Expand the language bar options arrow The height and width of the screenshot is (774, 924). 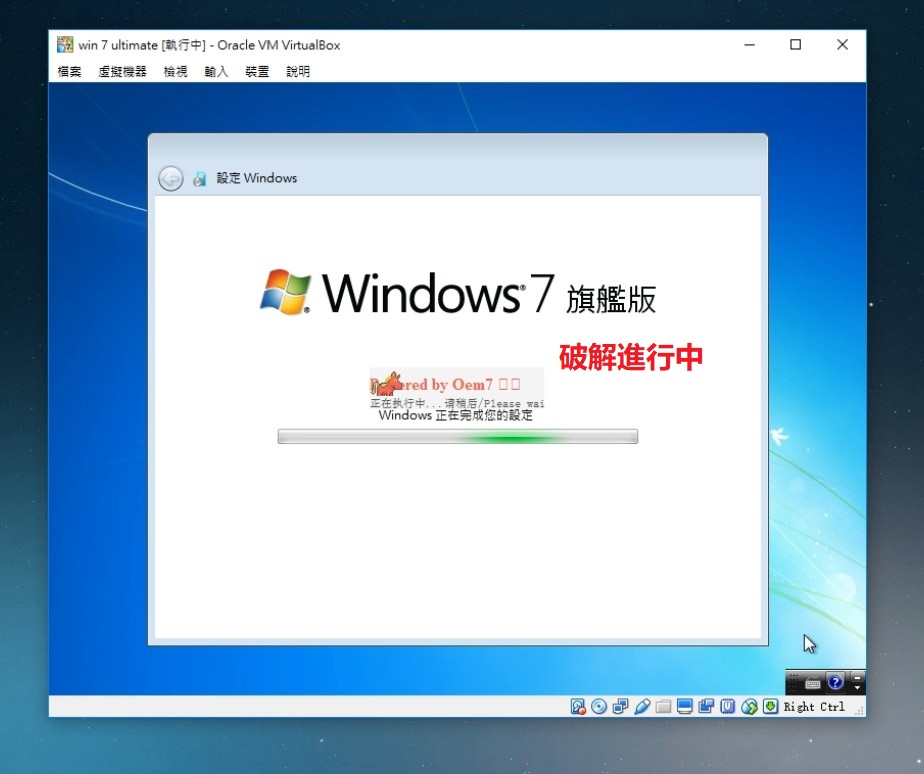tap(857, 688)
